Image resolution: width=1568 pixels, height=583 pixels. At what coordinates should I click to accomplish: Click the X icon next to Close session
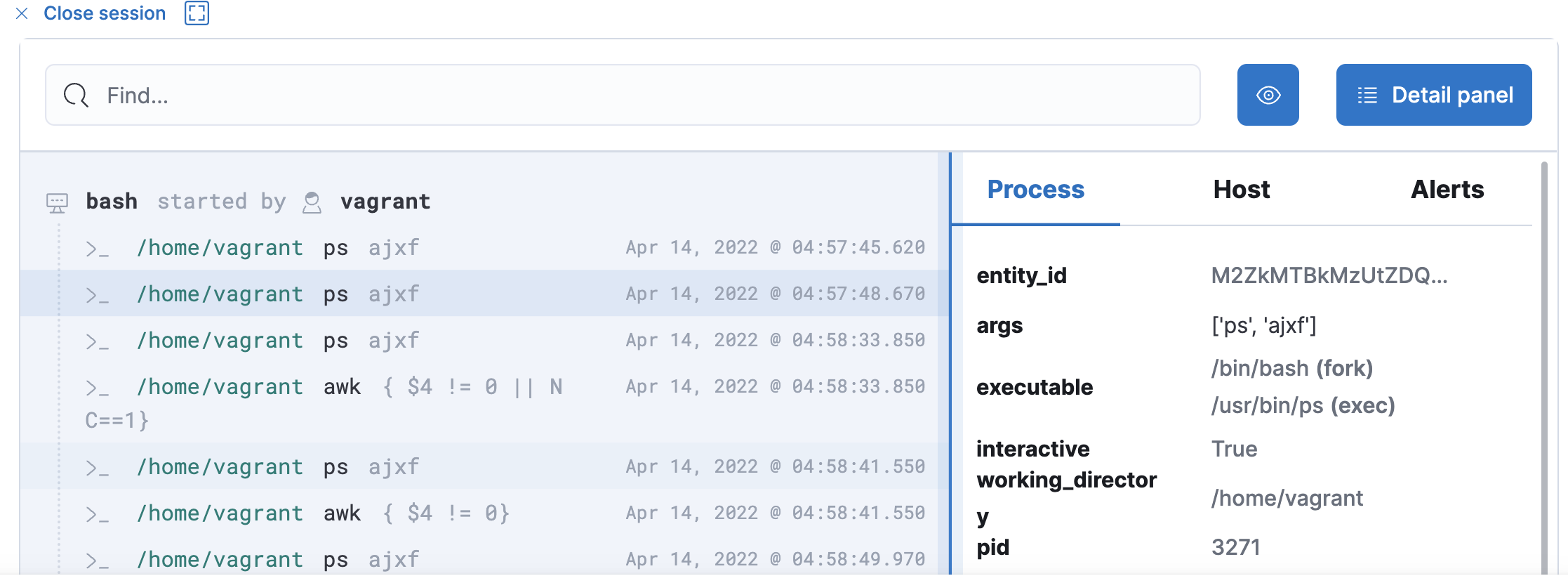(x=22, y=13)
